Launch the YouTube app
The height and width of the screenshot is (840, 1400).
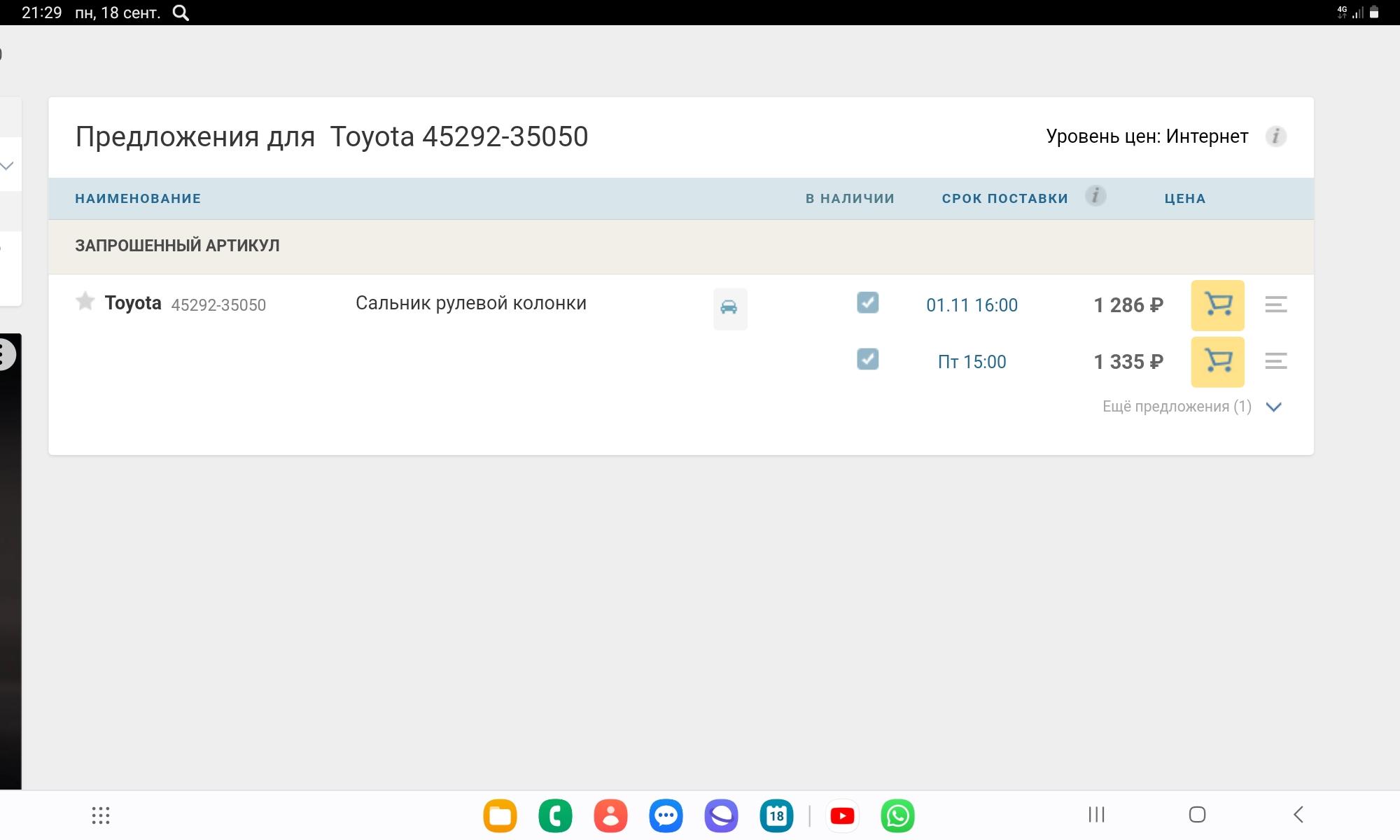(842, 815)
